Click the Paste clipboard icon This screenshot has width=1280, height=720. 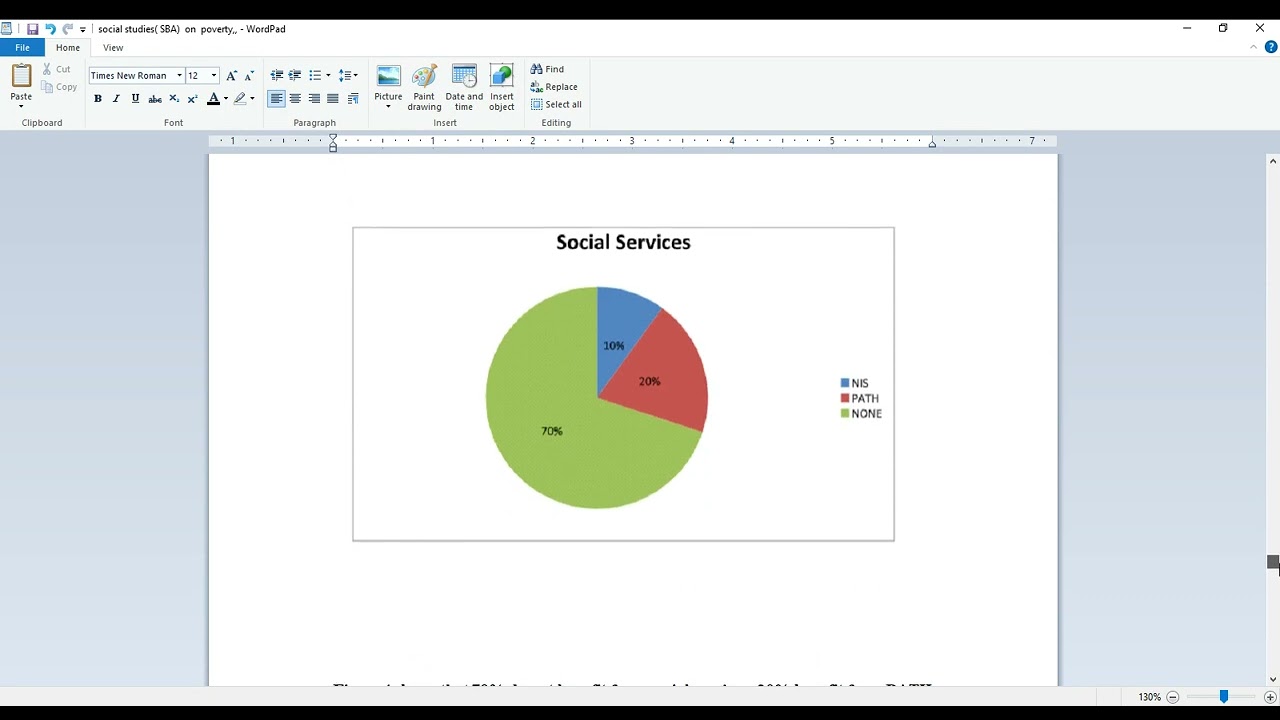pos(21,76)
